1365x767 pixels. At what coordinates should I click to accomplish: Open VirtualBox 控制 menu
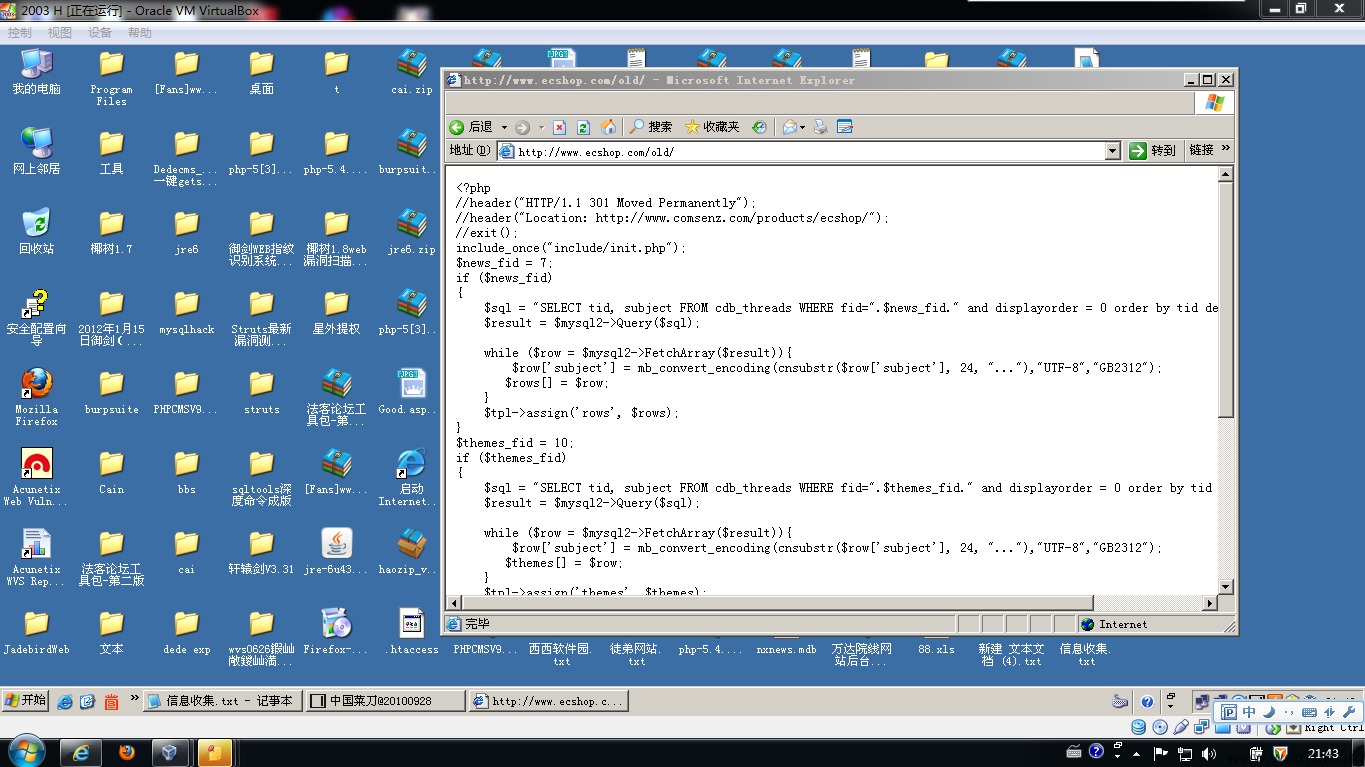click(20, 33)
